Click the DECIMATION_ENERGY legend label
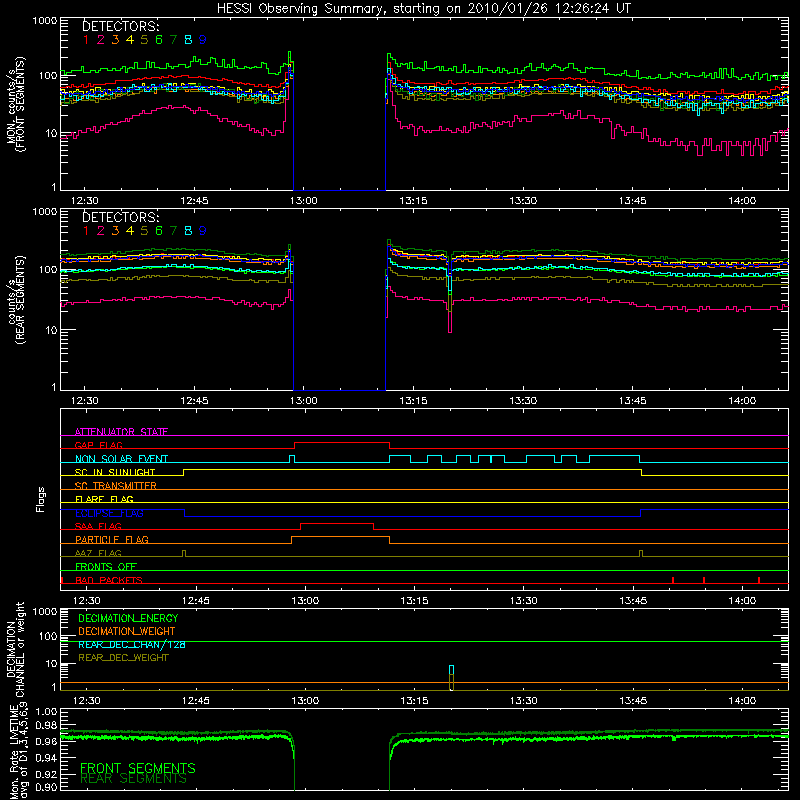 [x=128, y=618]
